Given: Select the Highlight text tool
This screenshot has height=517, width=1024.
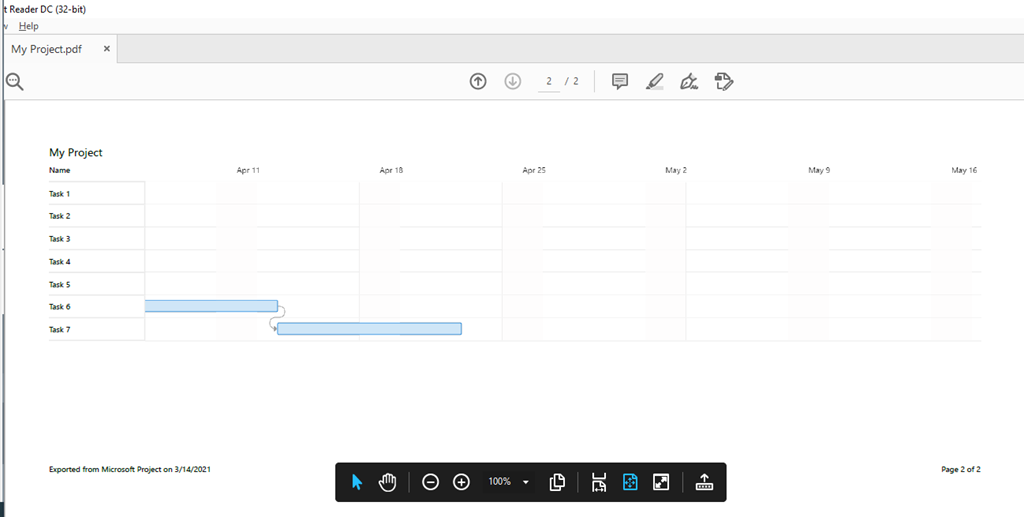Looking at the screenshot, I should coord(654,81).
